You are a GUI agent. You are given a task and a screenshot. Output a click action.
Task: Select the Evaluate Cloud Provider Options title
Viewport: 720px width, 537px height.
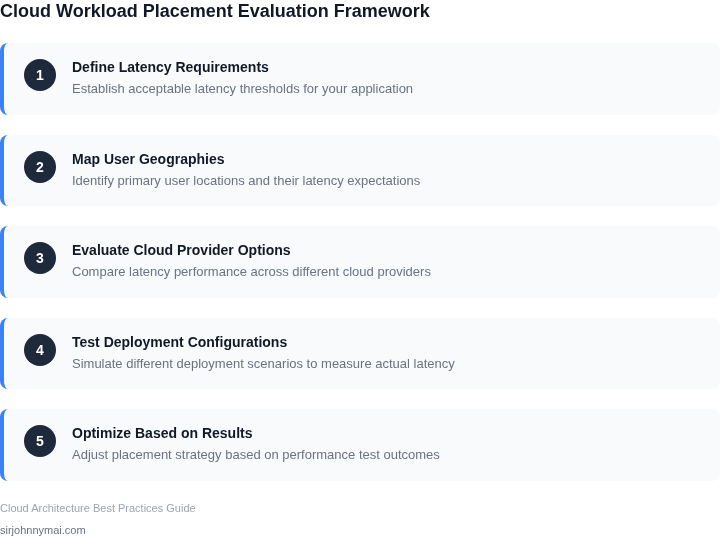click(181, 250)
